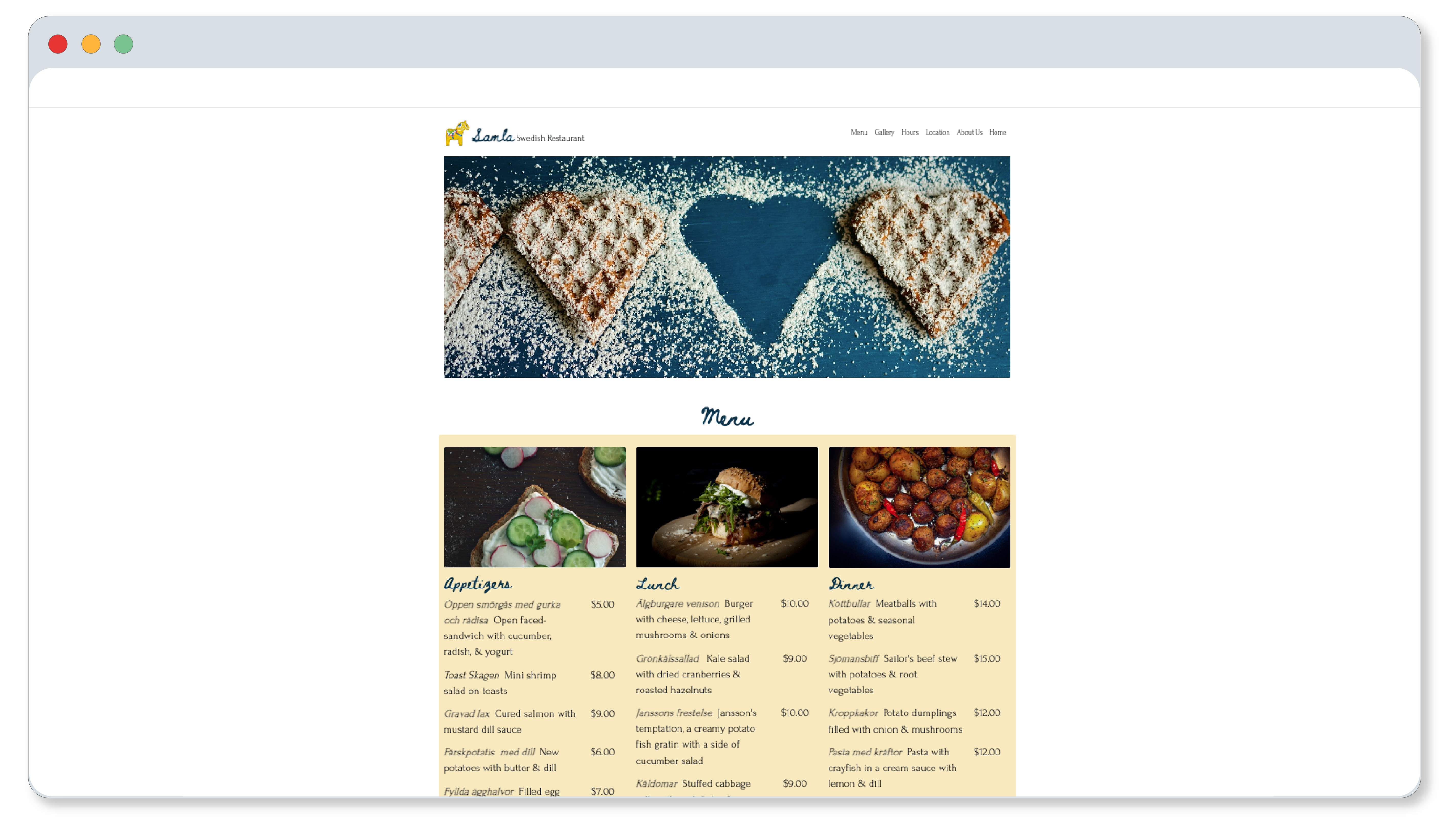Click the Appetizers heading

point(478,584)
